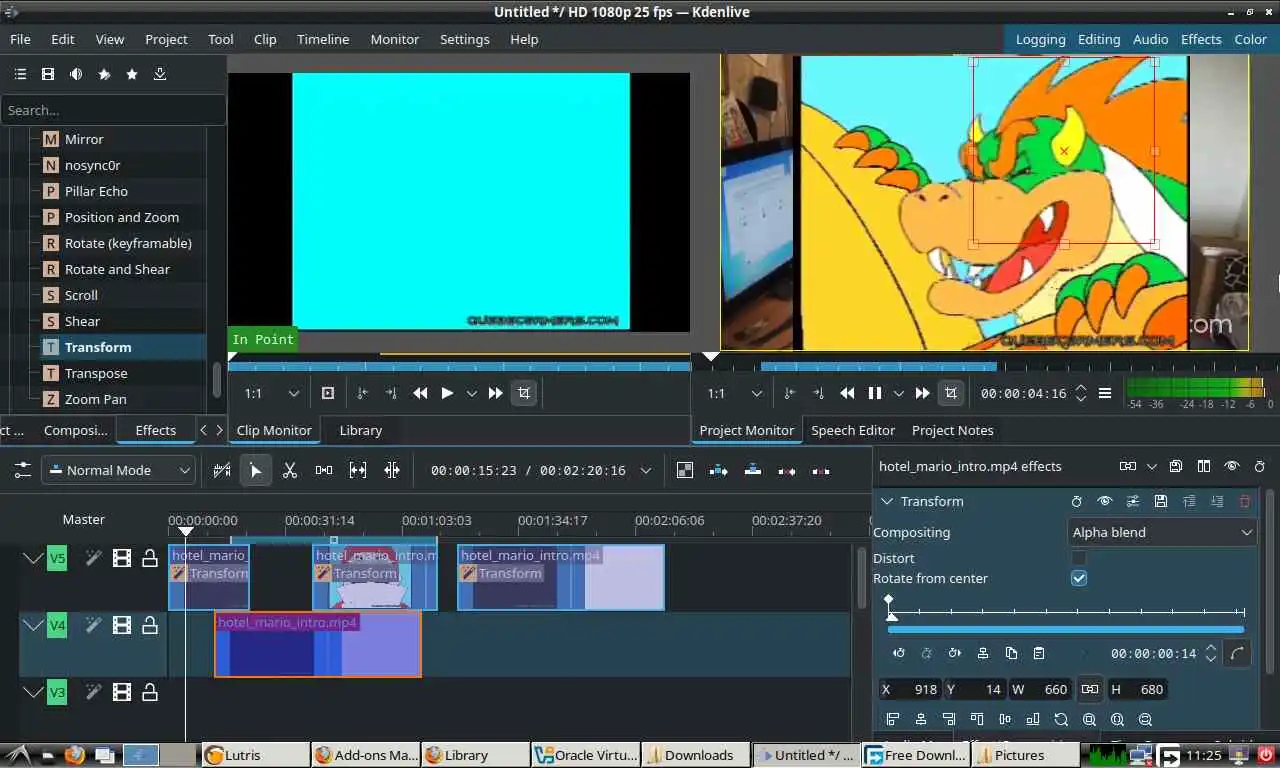Open the Project menu
Screen dimensions: 1280x768
166,39
